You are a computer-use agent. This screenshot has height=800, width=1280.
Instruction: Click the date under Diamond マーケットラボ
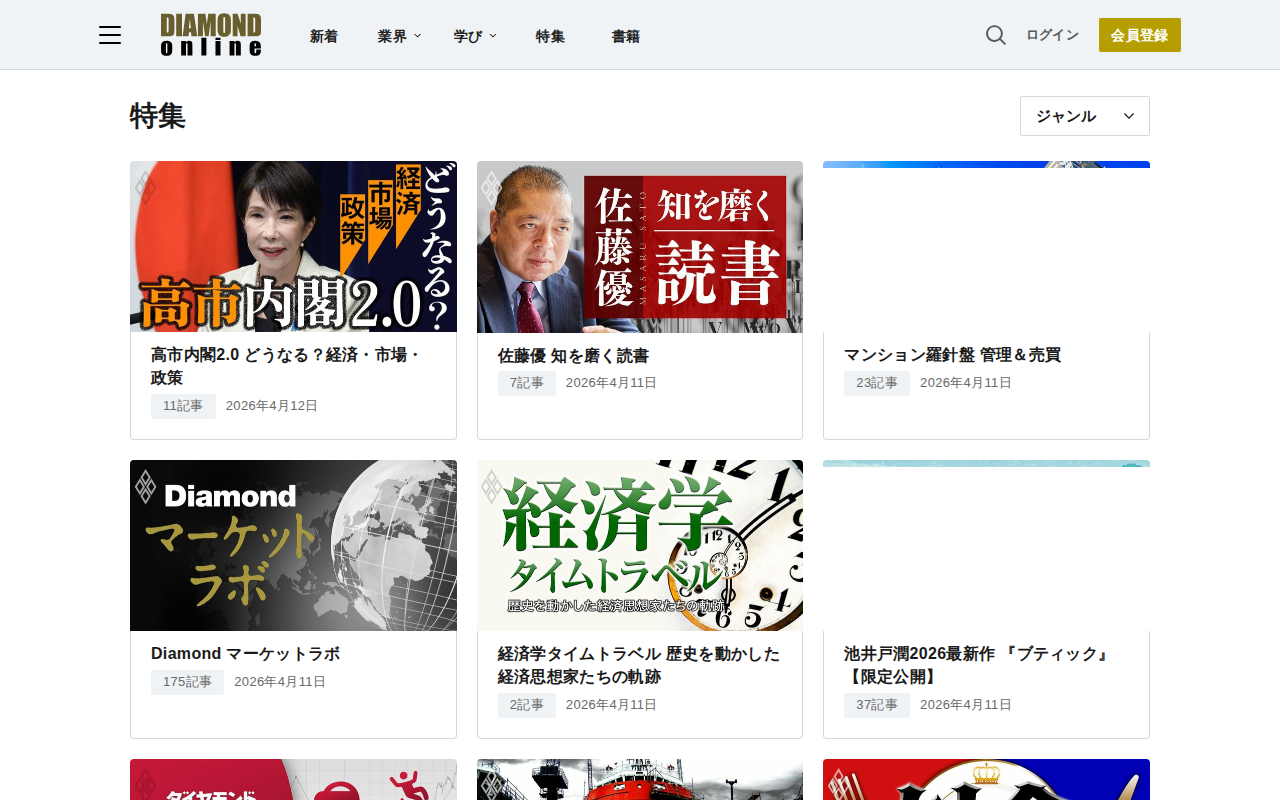(x=280, y=682)
